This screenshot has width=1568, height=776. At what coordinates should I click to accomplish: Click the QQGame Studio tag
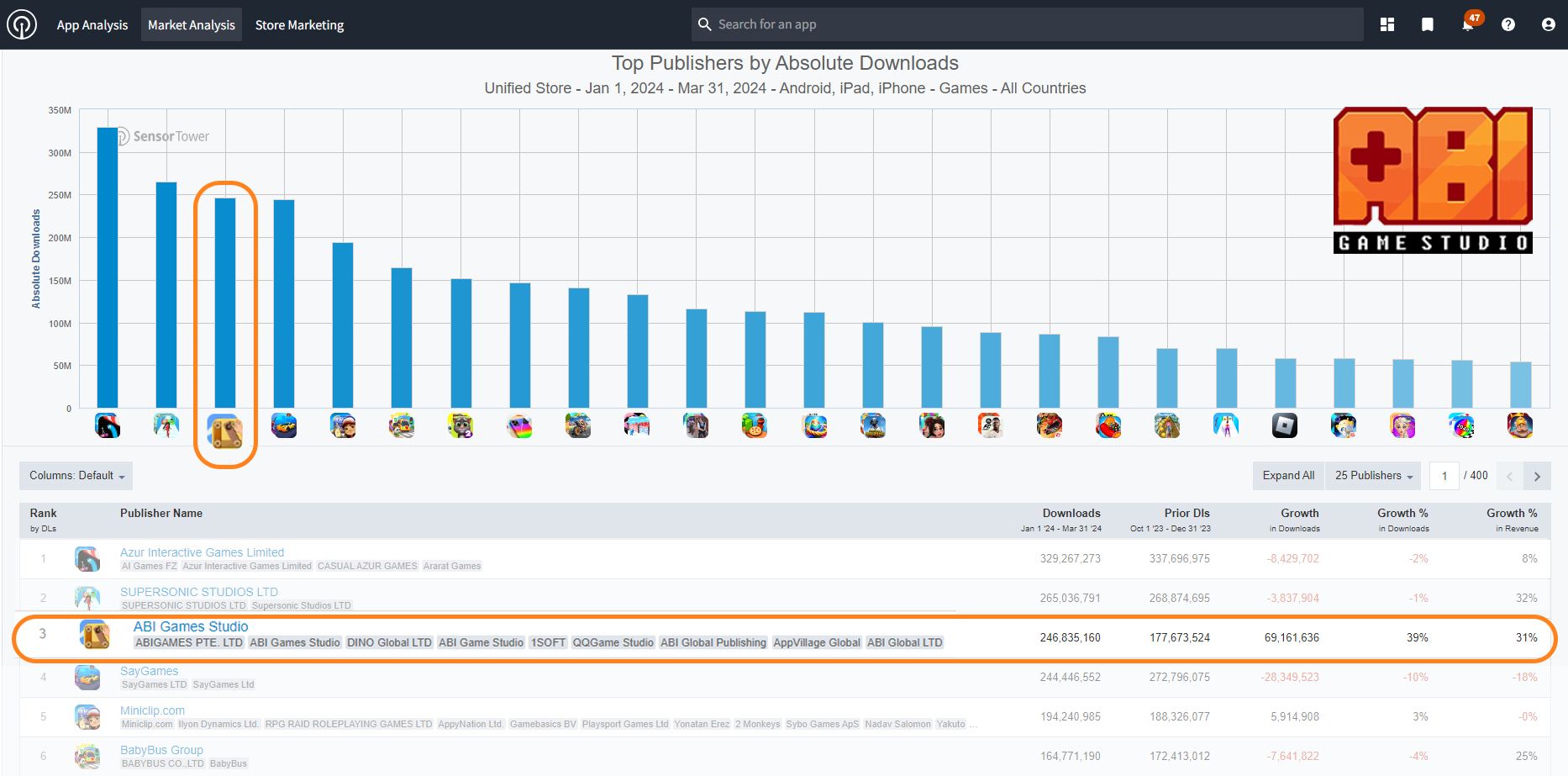coord(613,642)
